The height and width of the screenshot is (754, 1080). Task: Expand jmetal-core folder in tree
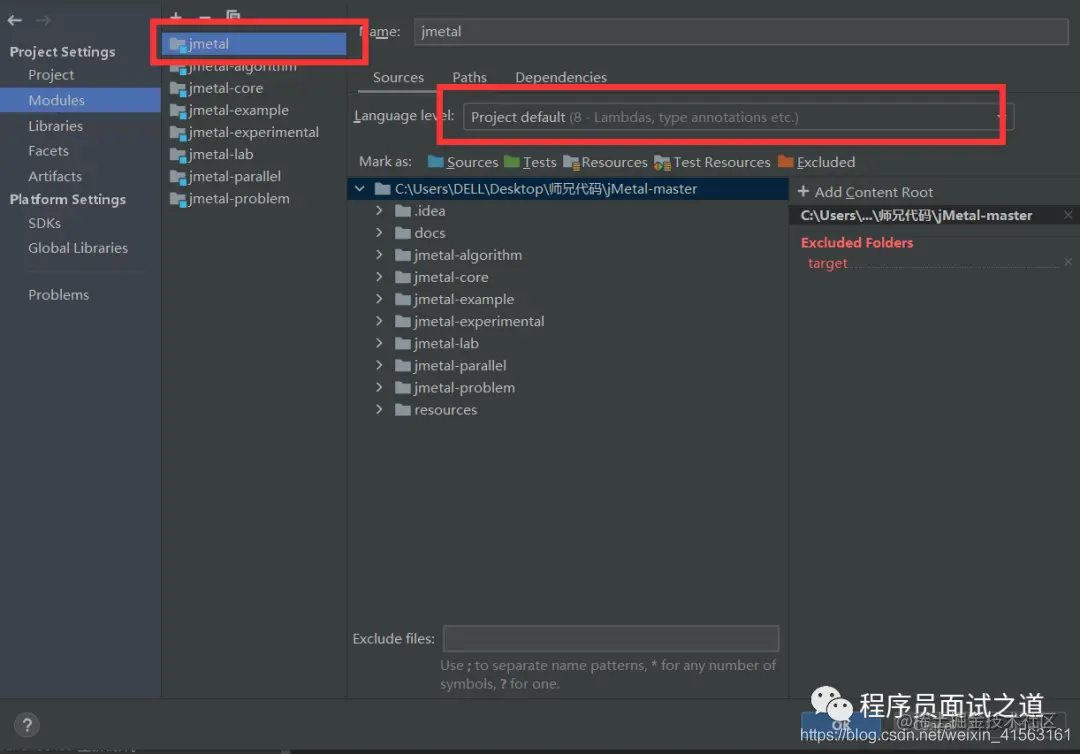[379, 276]
